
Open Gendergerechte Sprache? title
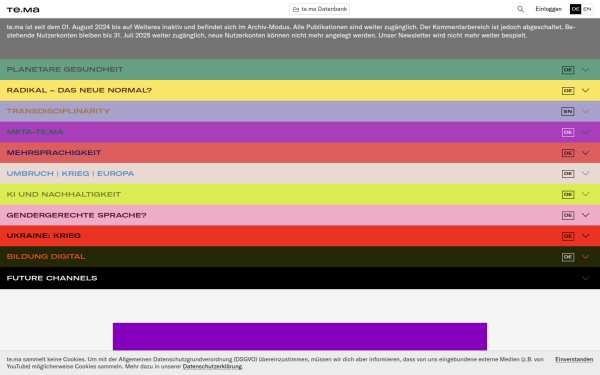(x=76, y=215)
